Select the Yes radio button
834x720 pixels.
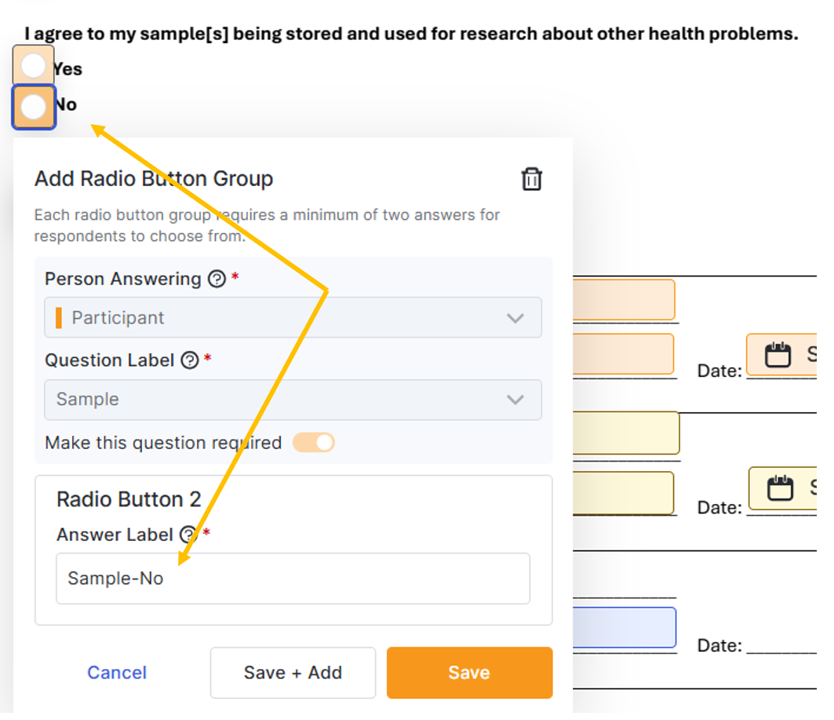coord(34,67)
